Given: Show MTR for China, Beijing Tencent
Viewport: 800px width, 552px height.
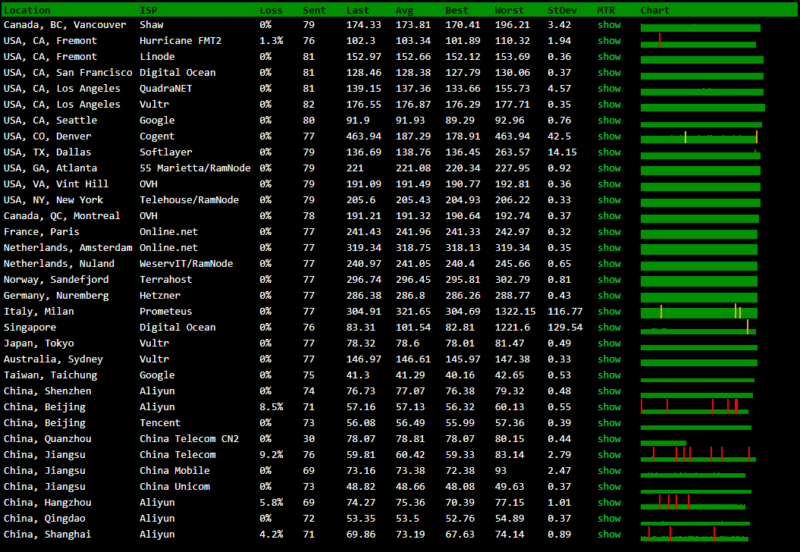Looking at the screenshot, I should point(609,423).
